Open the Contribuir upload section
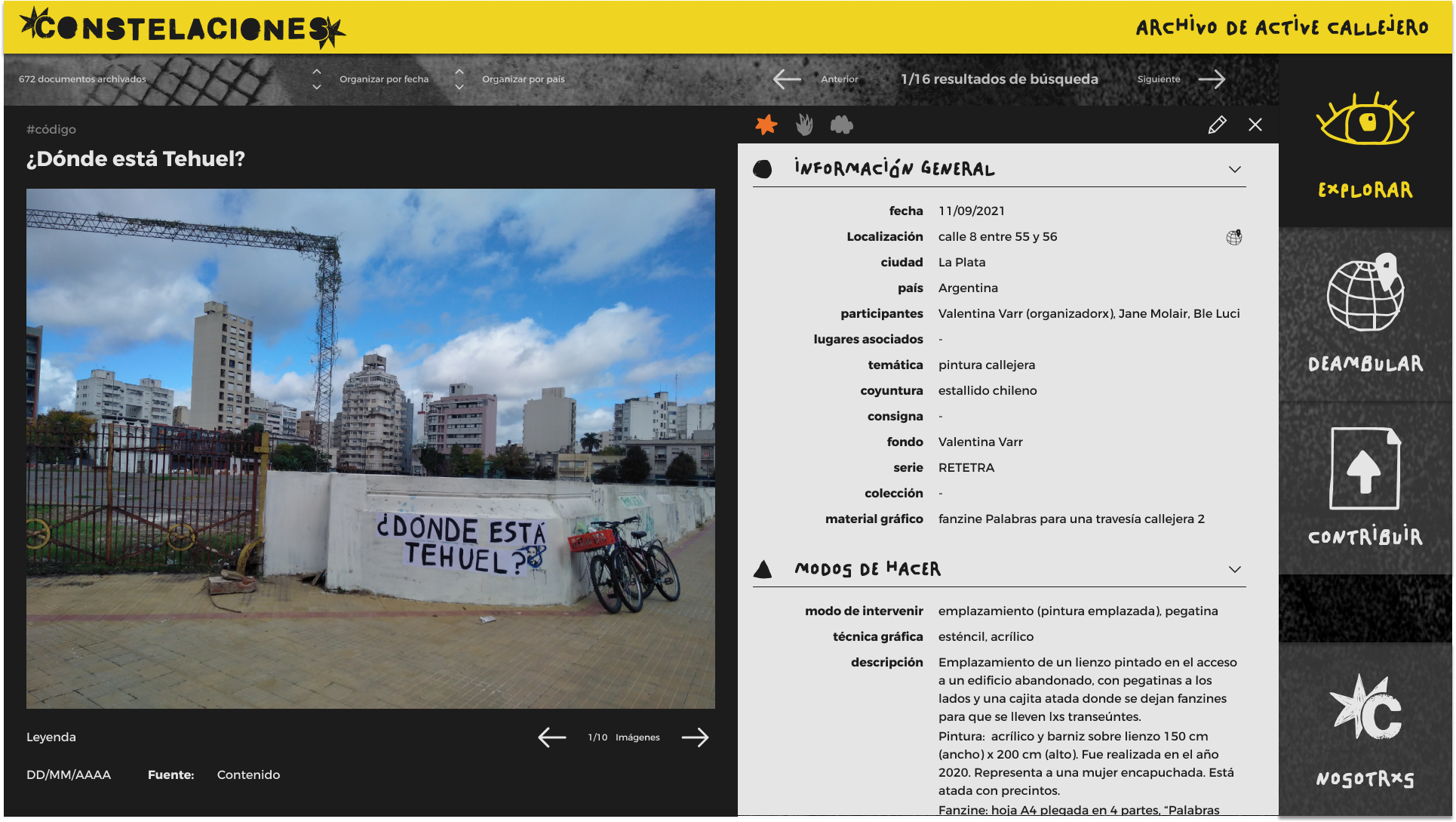 click(x=1365, y=469)
